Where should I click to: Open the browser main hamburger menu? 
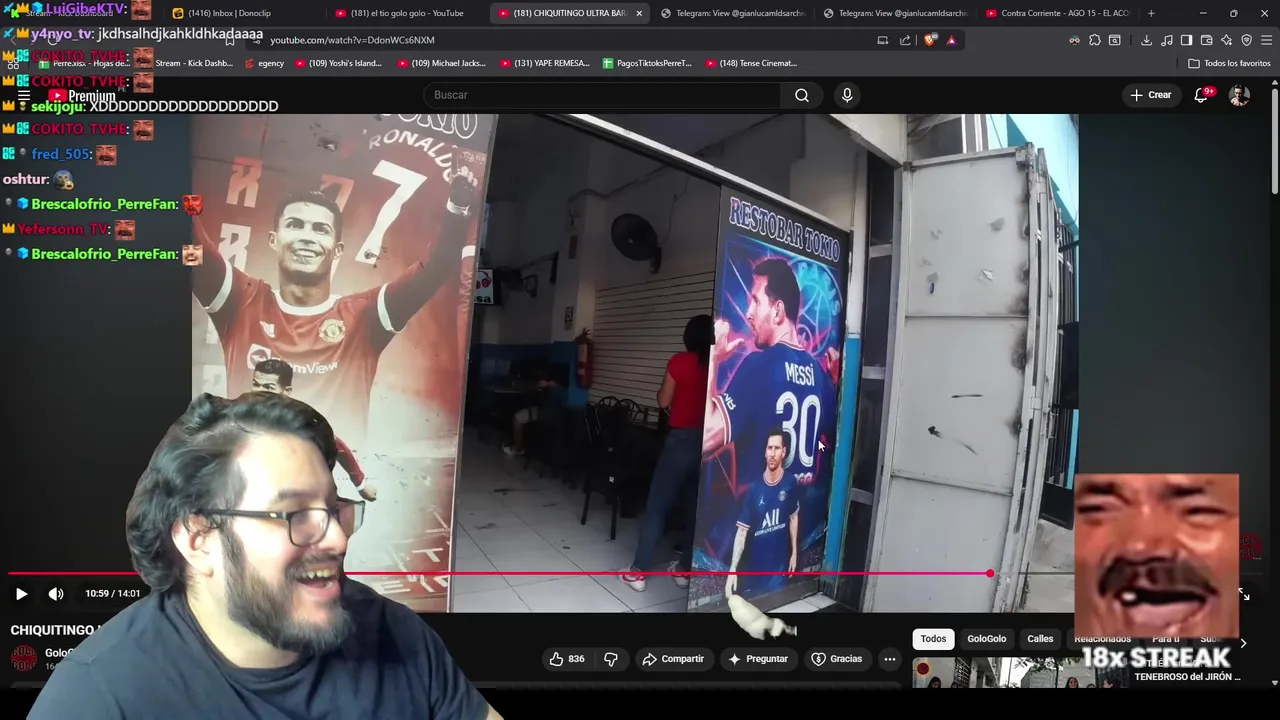[1267, 40]
